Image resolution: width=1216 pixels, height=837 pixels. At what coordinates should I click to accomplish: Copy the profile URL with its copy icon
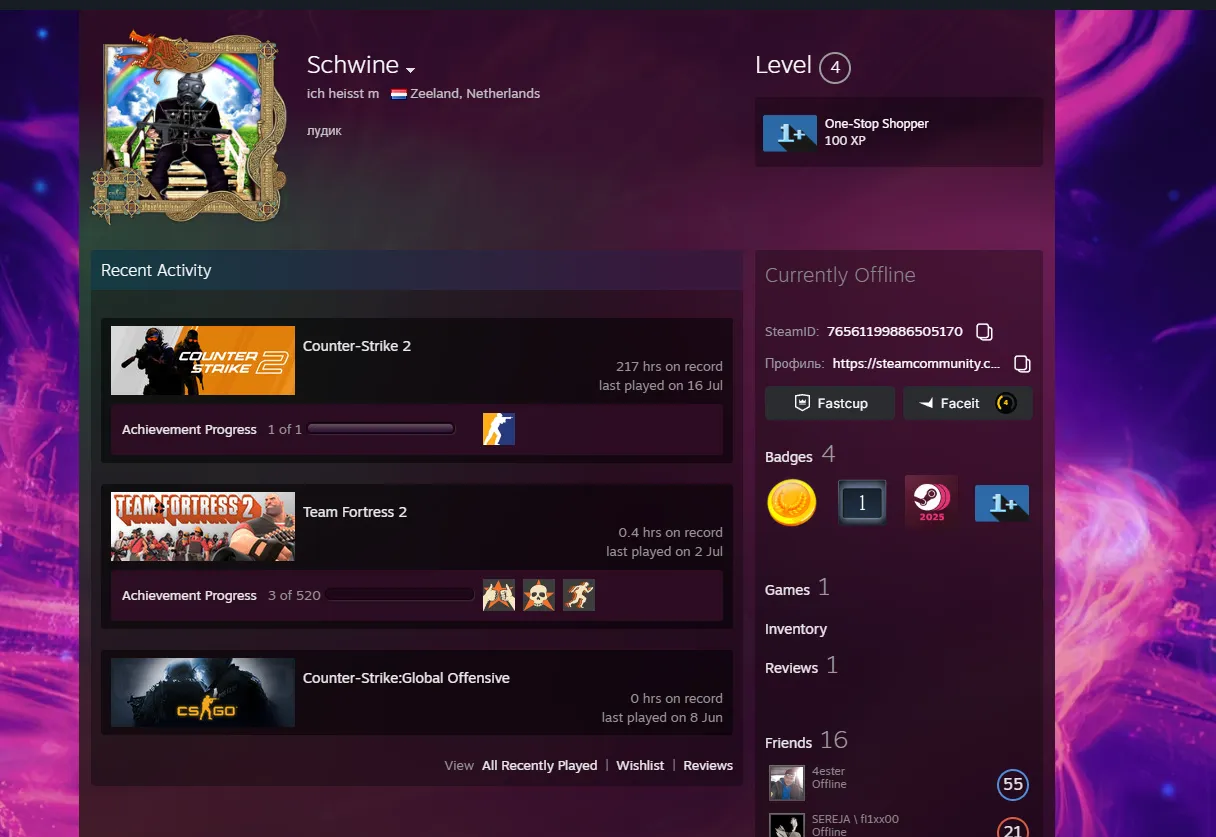click(1022, 363)
